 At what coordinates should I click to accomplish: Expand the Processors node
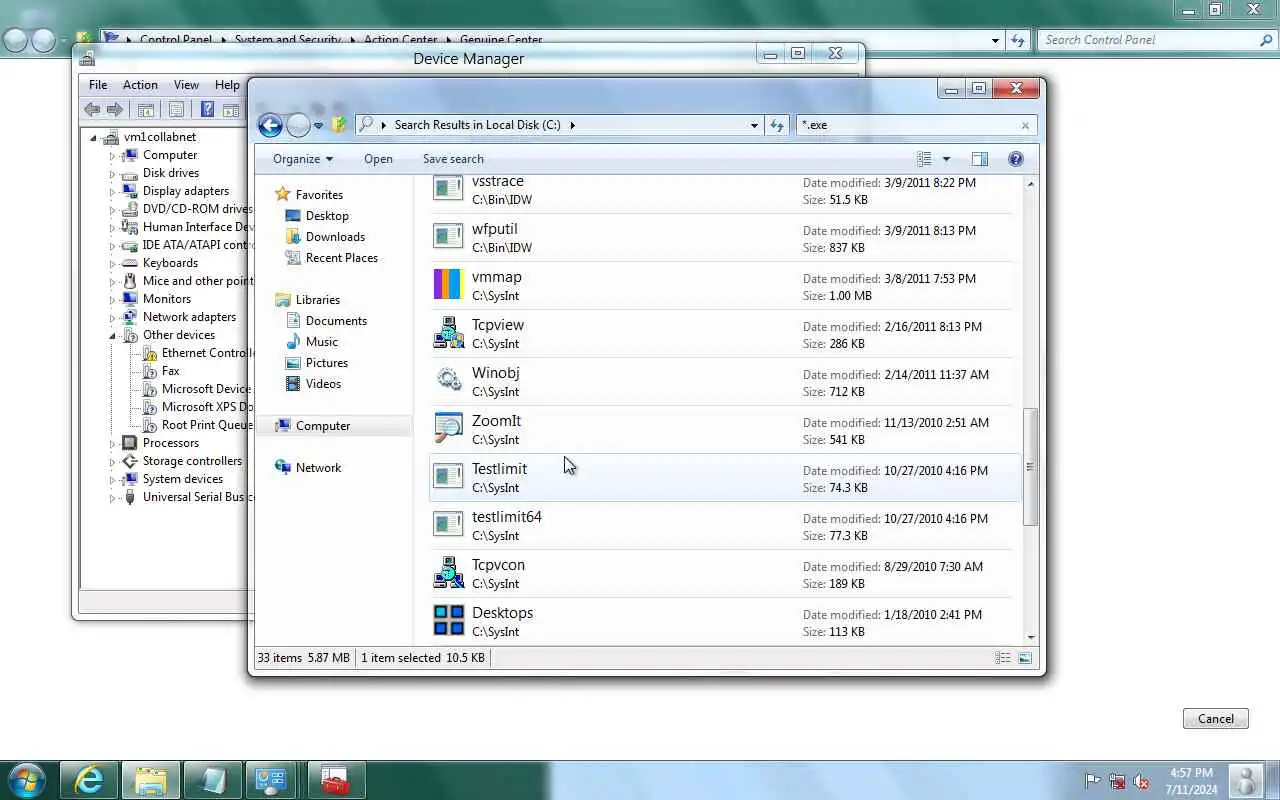113,443
